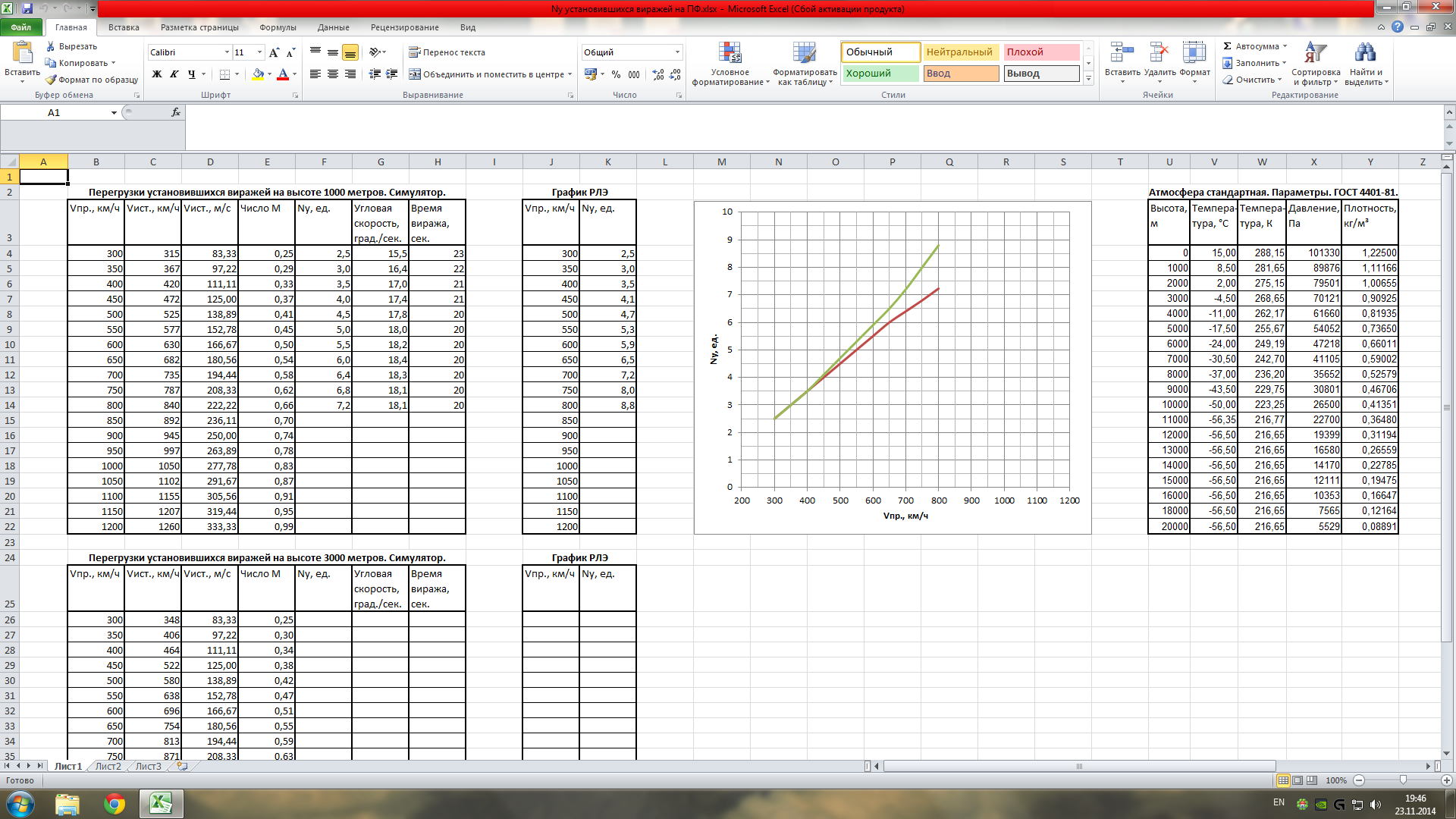Toggle italic formatting К button

[174, 74]
